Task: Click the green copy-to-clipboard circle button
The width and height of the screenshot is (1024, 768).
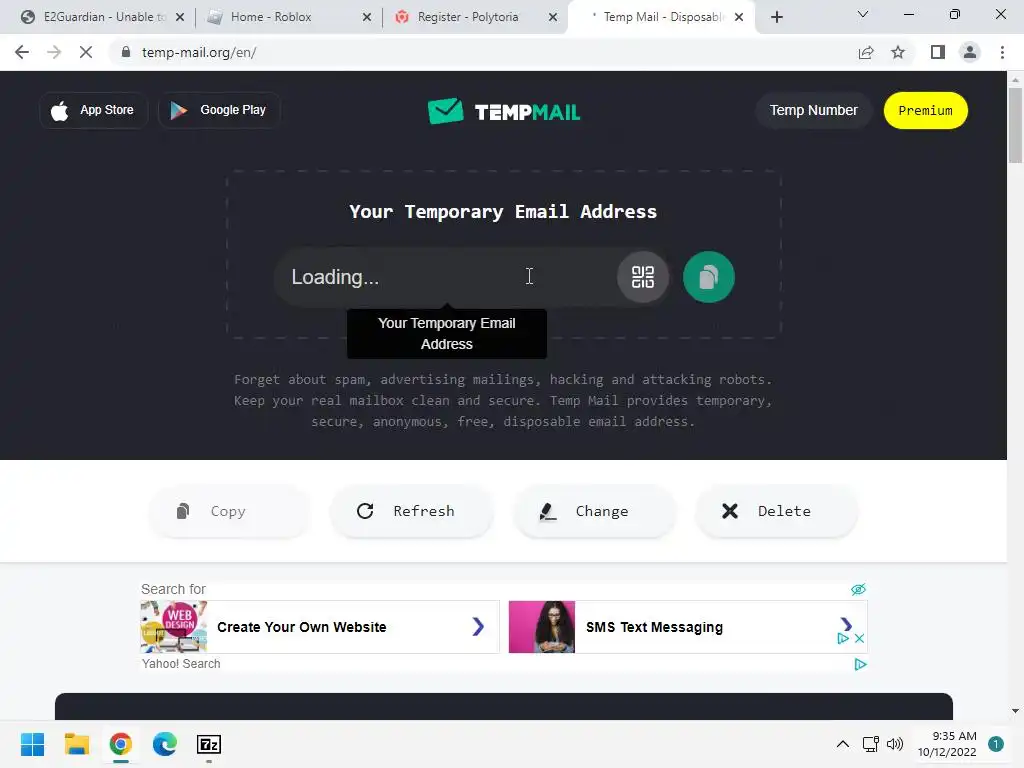Action: coord(709,277)
